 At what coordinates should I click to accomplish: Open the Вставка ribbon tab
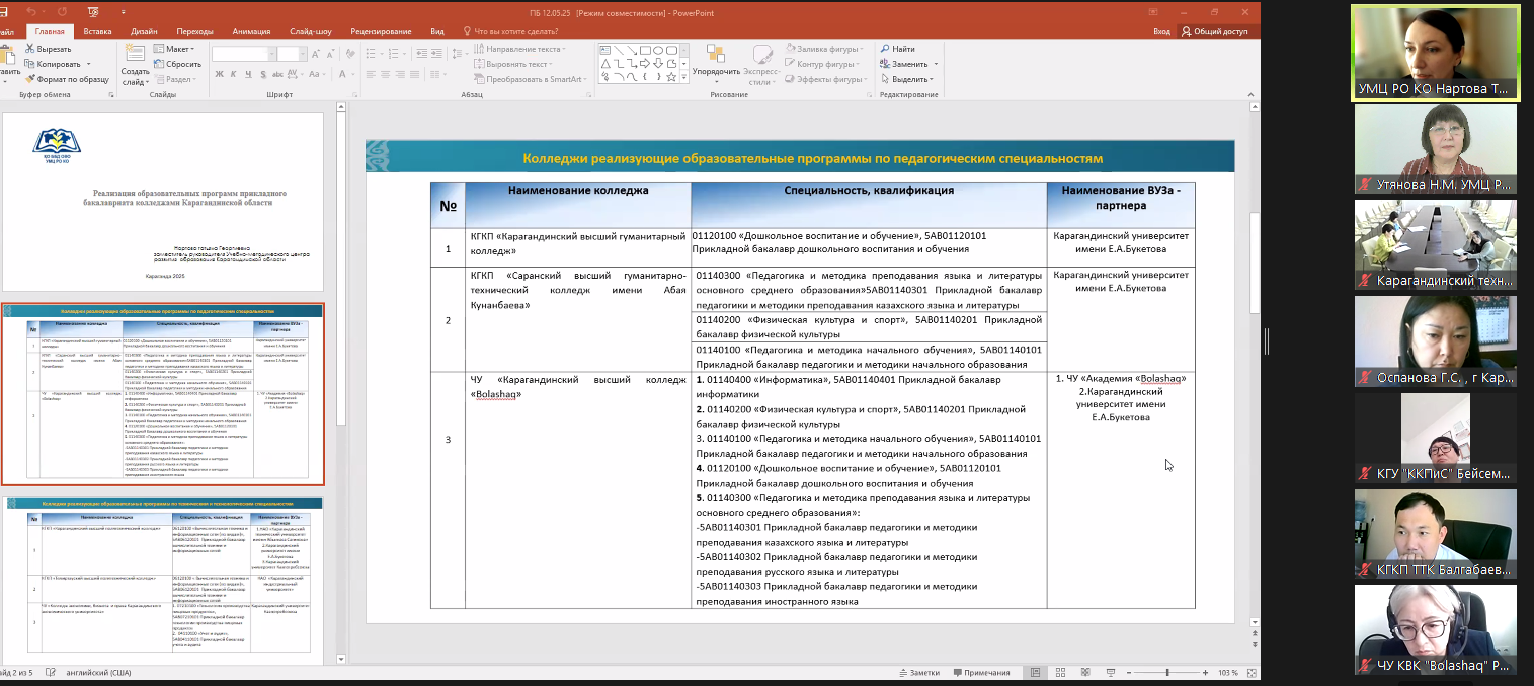(x=97, y=31)
